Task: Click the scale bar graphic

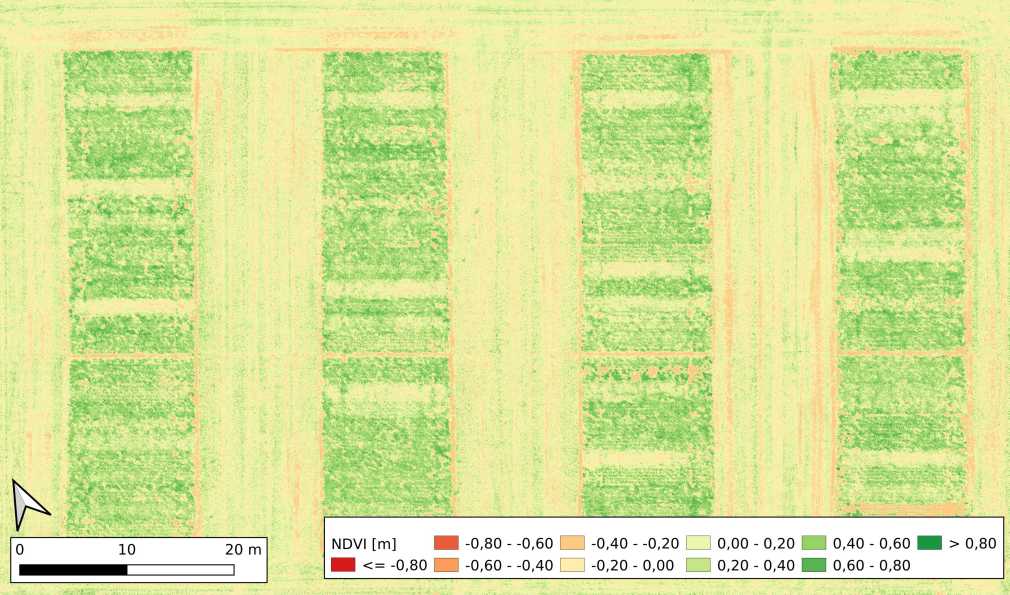Action: [x=126, y=570]
